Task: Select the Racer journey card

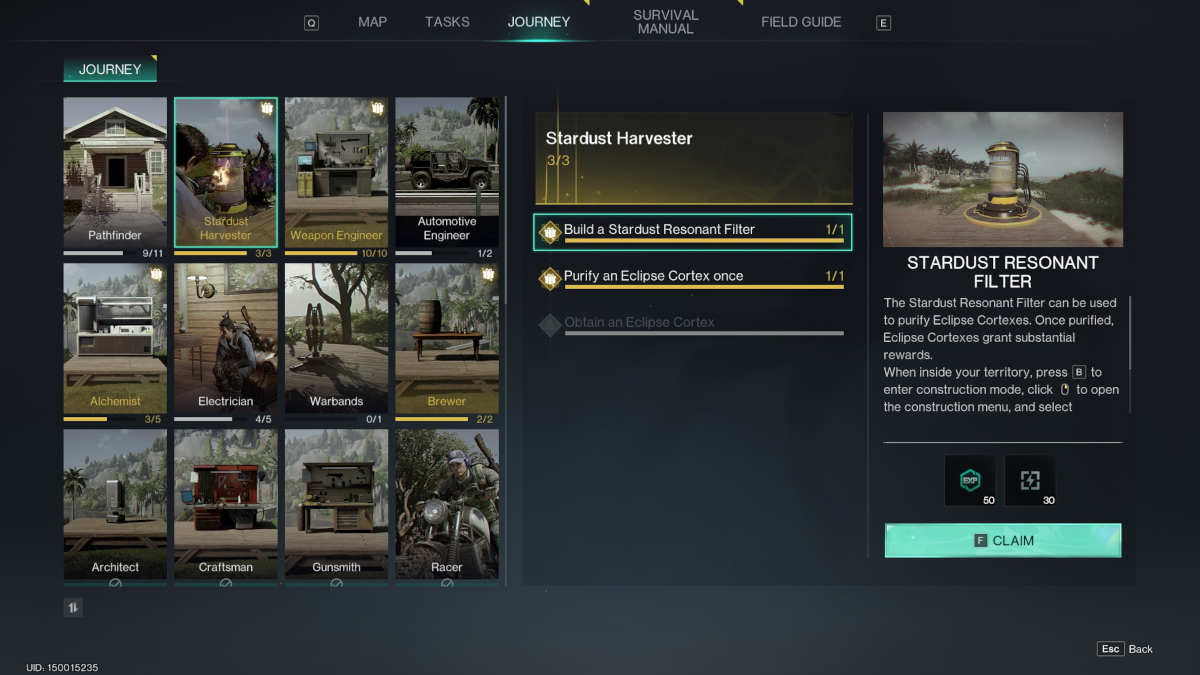Action: click(447, 504)
